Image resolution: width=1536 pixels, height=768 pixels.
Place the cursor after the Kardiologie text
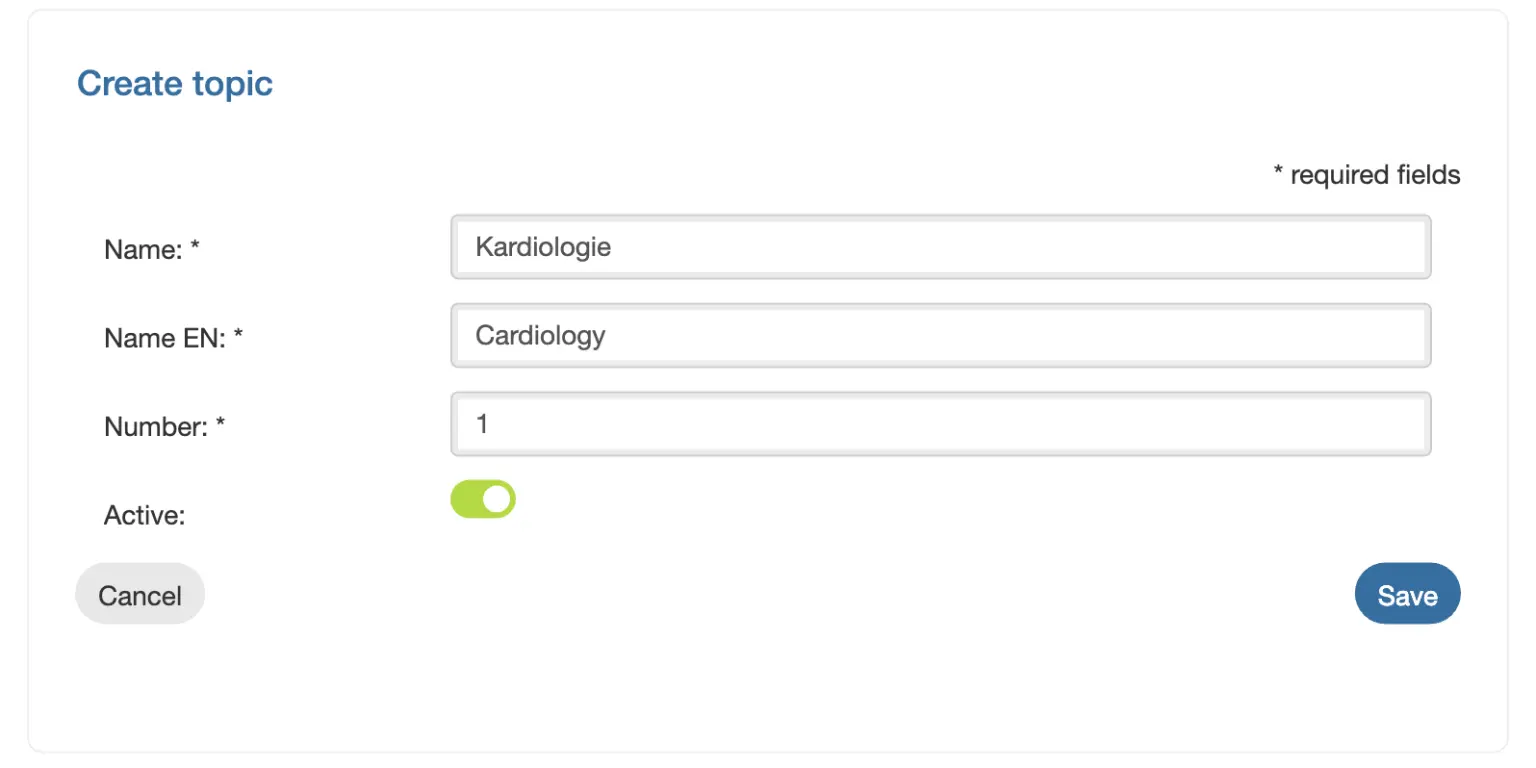click(613, 247)
